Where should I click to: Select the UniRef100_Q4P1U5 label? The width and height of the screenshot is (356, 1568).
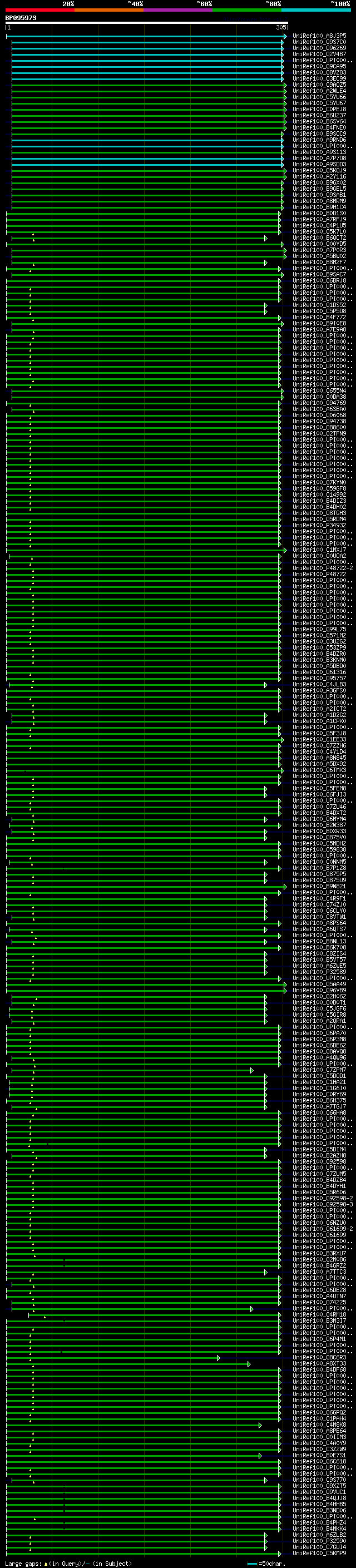coord(319,225)
